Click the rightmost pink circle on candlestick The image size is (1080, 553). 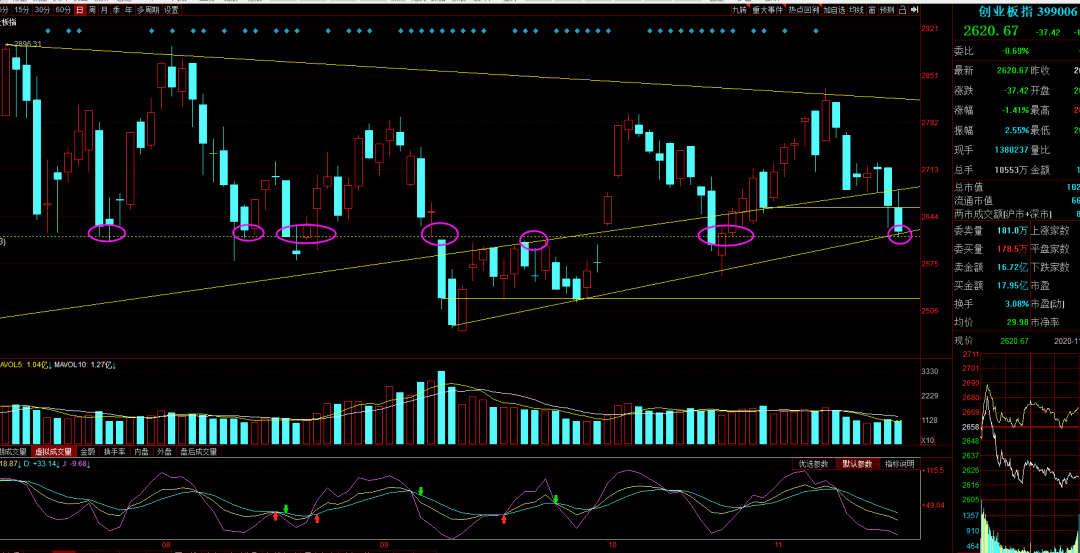[901, 235]
